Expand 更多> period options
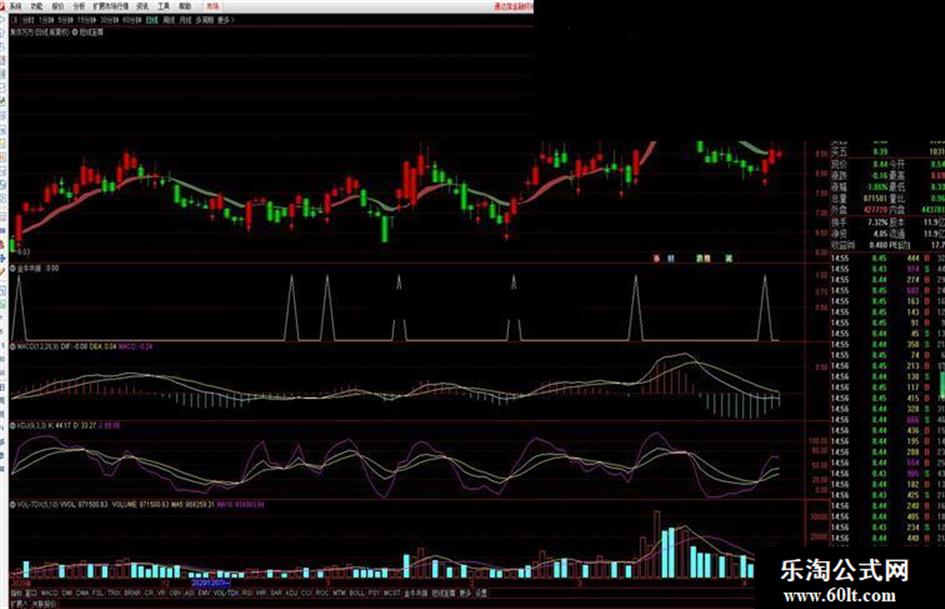 pos(225,20)
